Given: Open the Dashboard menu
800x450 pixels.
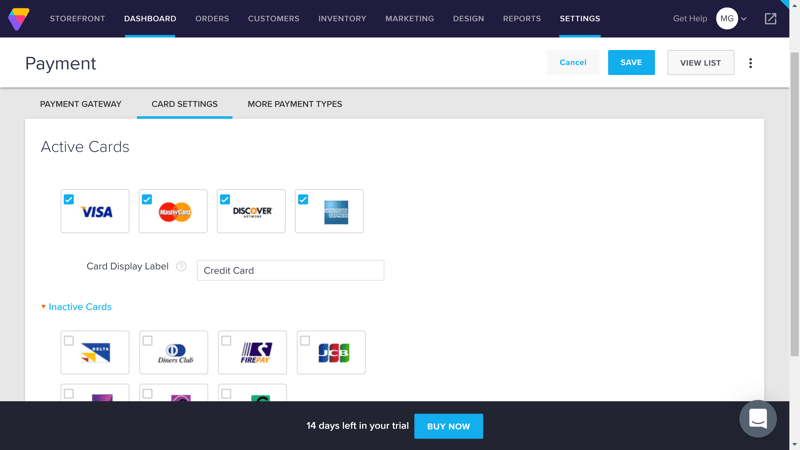Looking at the screenshot, I should click(x=150, y=19).
